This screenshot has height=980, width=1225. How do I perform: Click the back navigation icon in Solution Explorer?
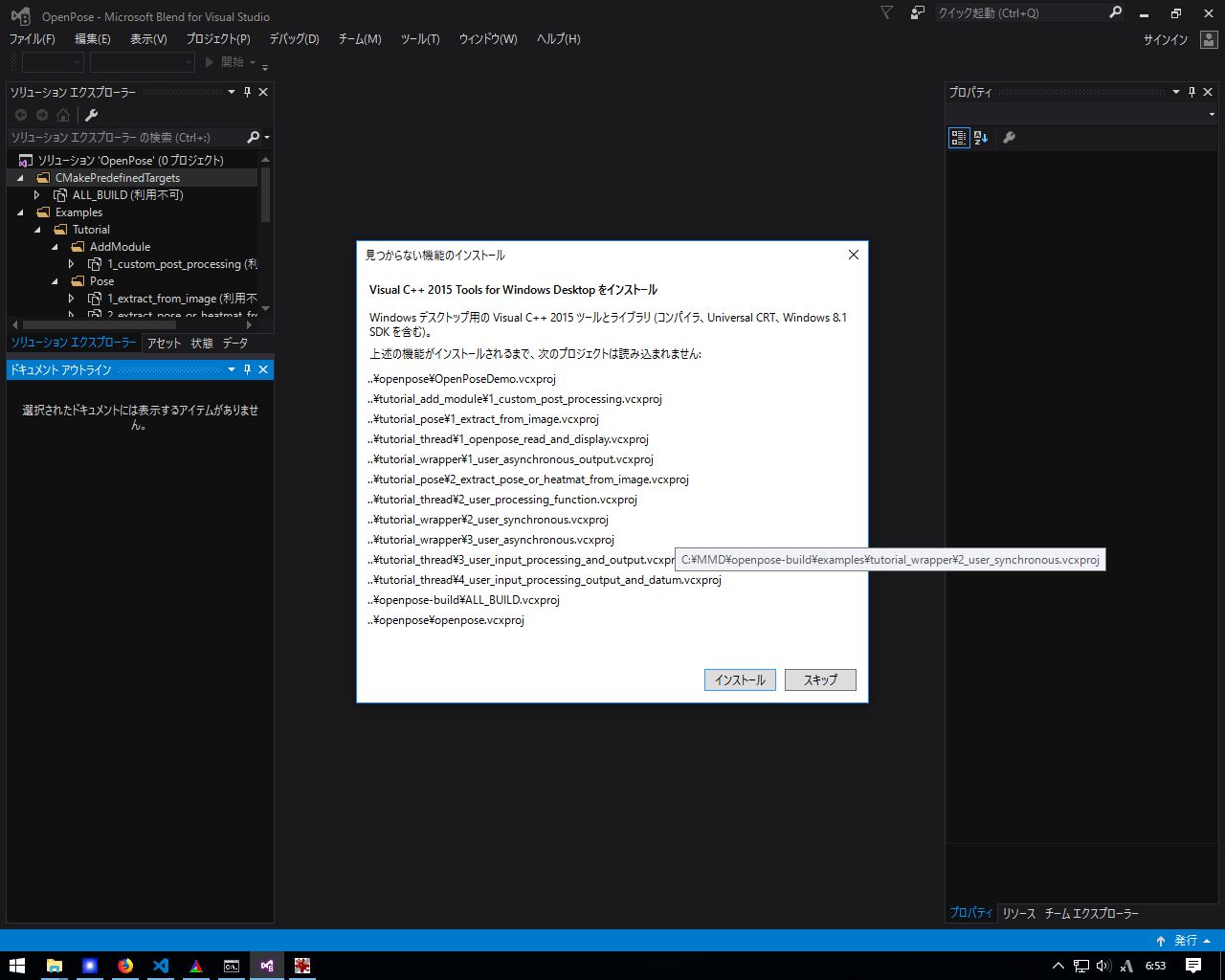(20, 115)
